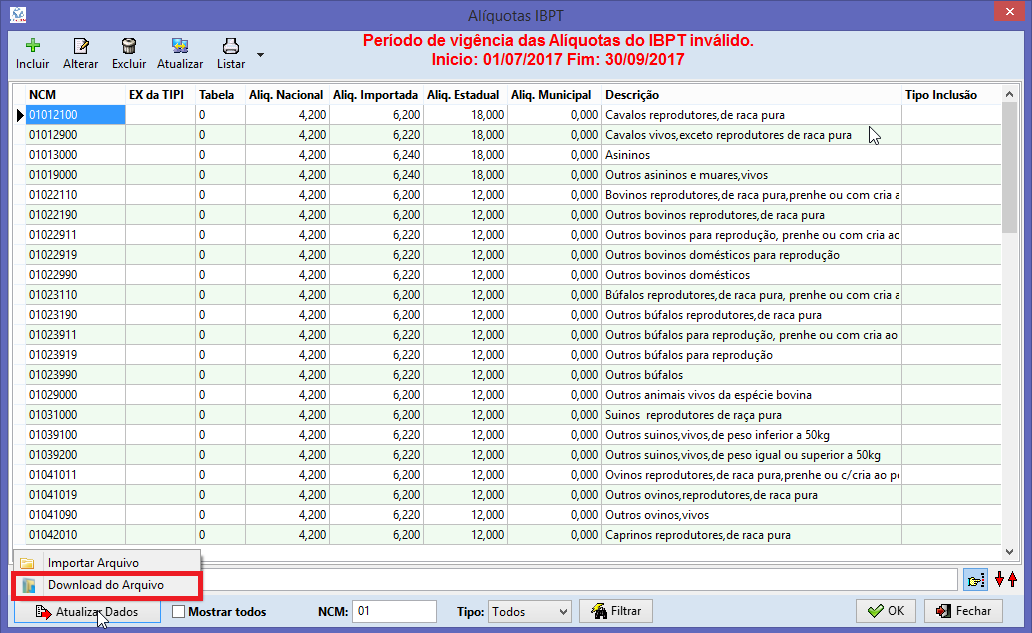The image size is (1032, 633).
Task: Click the Atualizar toolbar icon
Action: click(180, 46)
